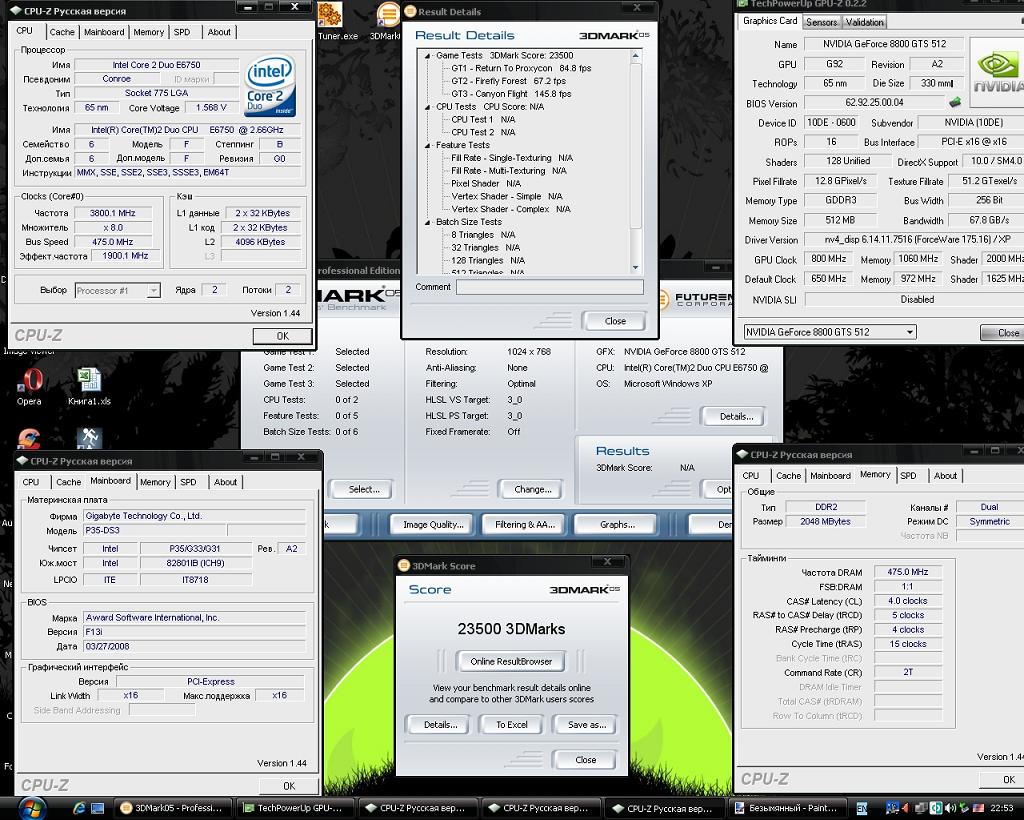1024x820 pixels.
Task: Open the SPD tab in top-left CPU-Z
Action: (x=182, y=32)
